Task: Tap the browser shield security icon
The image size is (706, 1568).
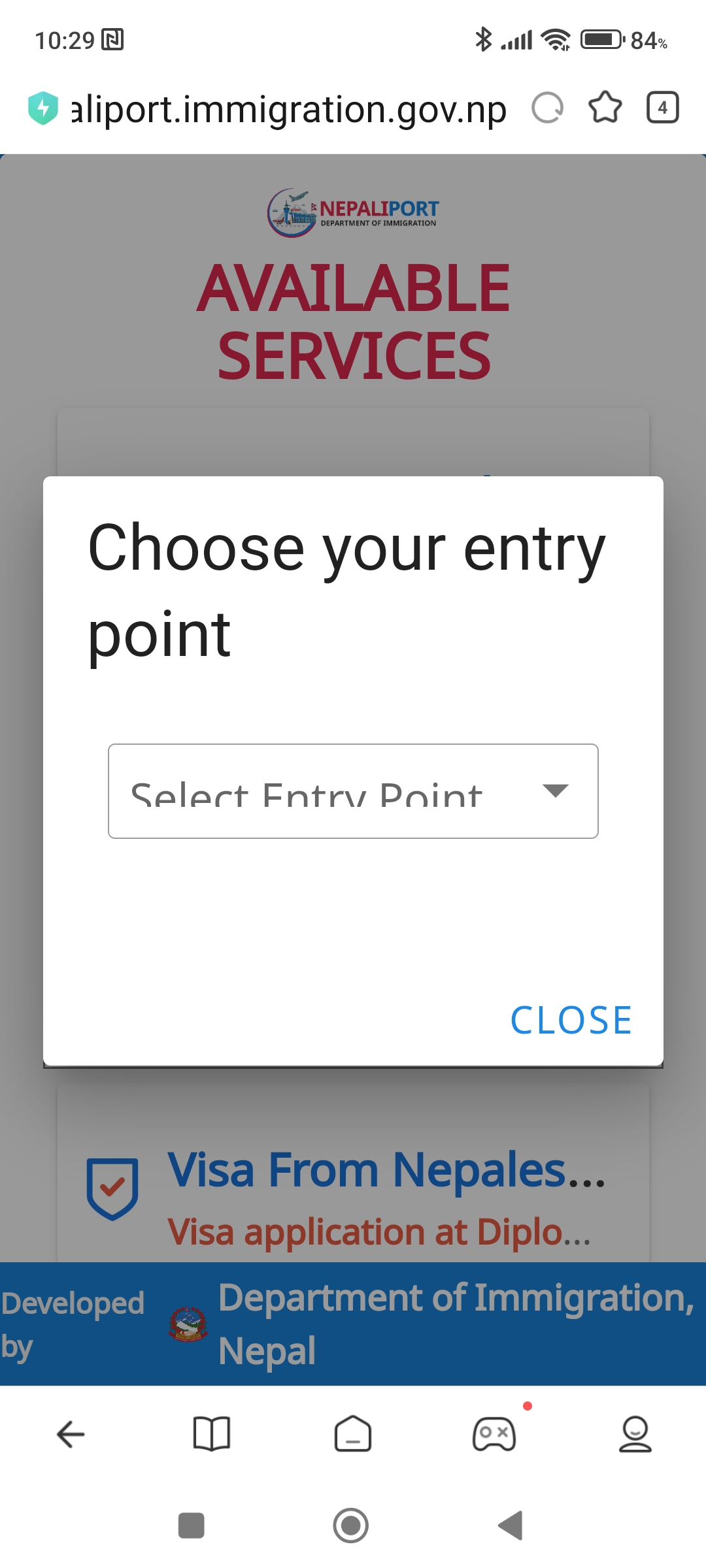Action: click(43, 108)
